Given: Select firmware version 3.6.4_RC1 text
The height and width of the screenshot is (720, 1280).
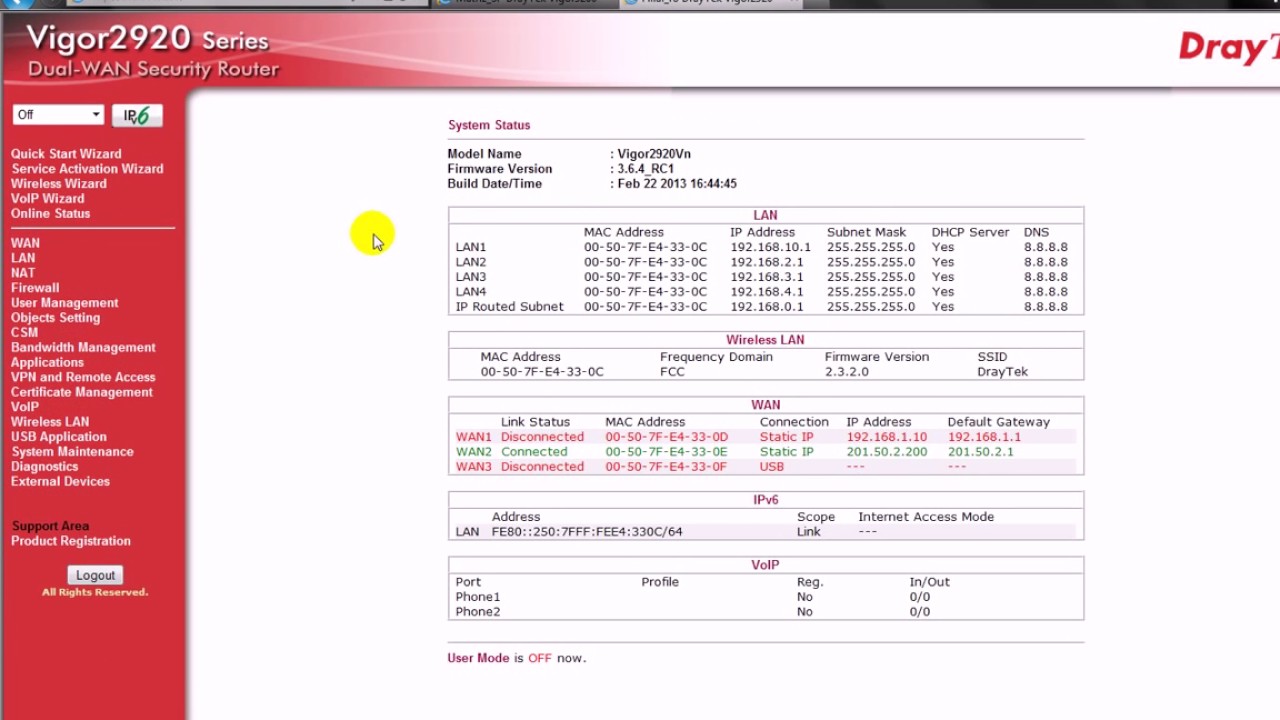Looking at the screenshot, I should 646,169.
